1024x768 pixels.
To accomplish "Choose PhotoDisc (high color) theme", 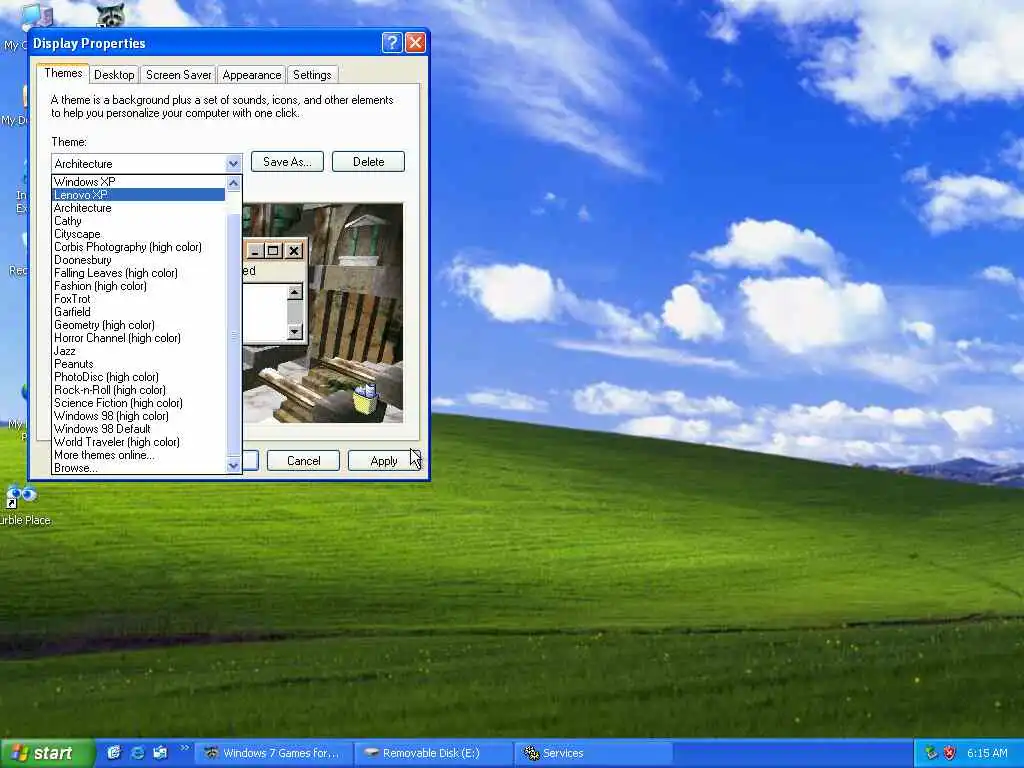I will click(x=138, y=377).
